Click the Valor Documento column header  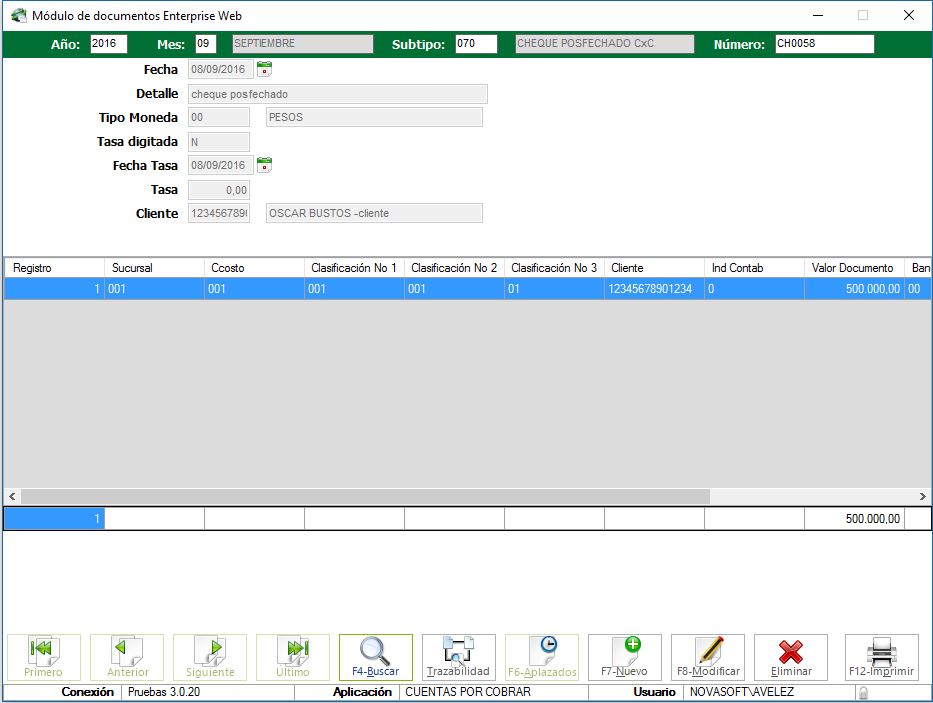(x=854, y=268)
